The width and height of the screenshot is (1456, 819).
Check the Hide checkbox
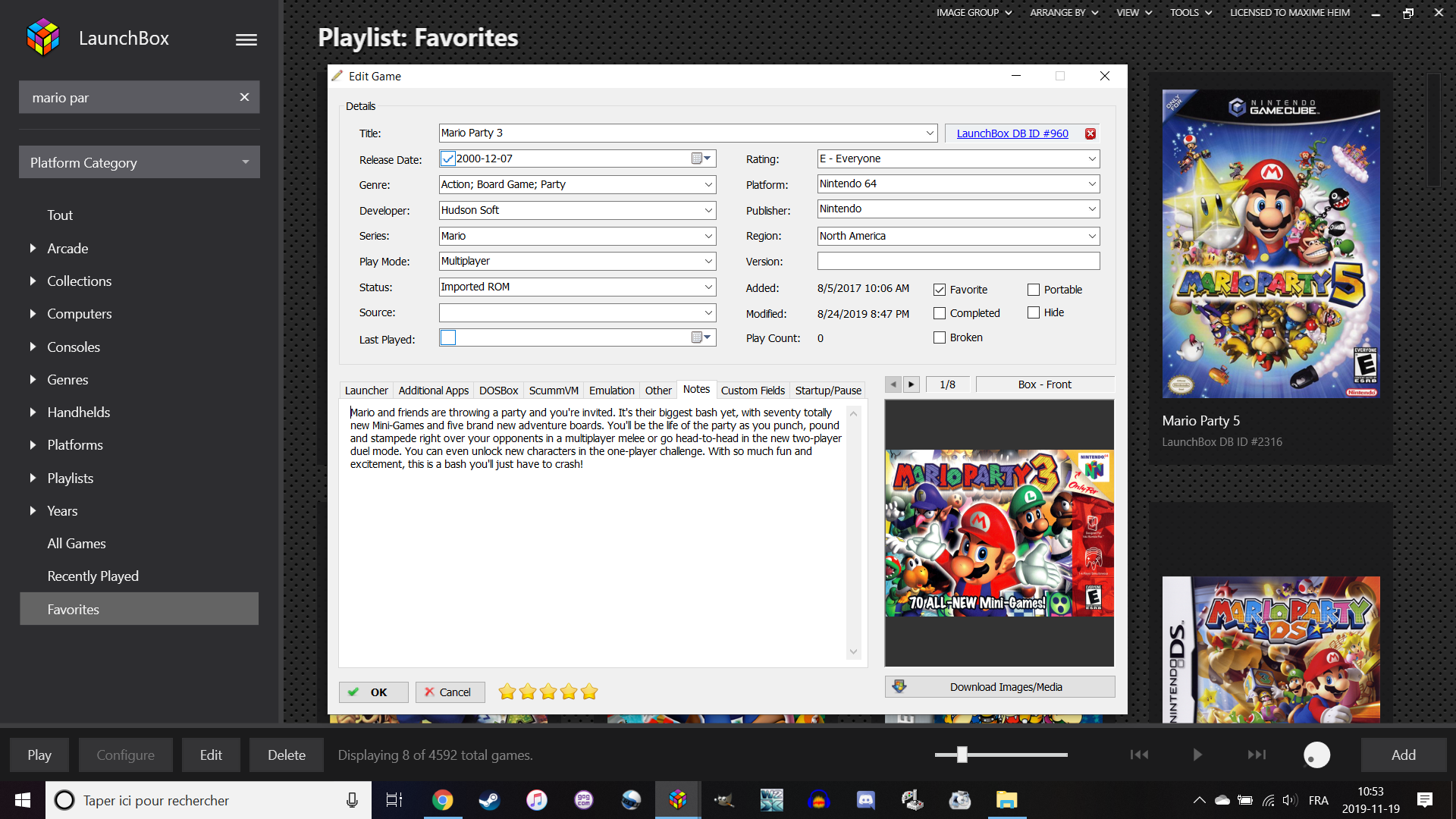pos(1034,312)
